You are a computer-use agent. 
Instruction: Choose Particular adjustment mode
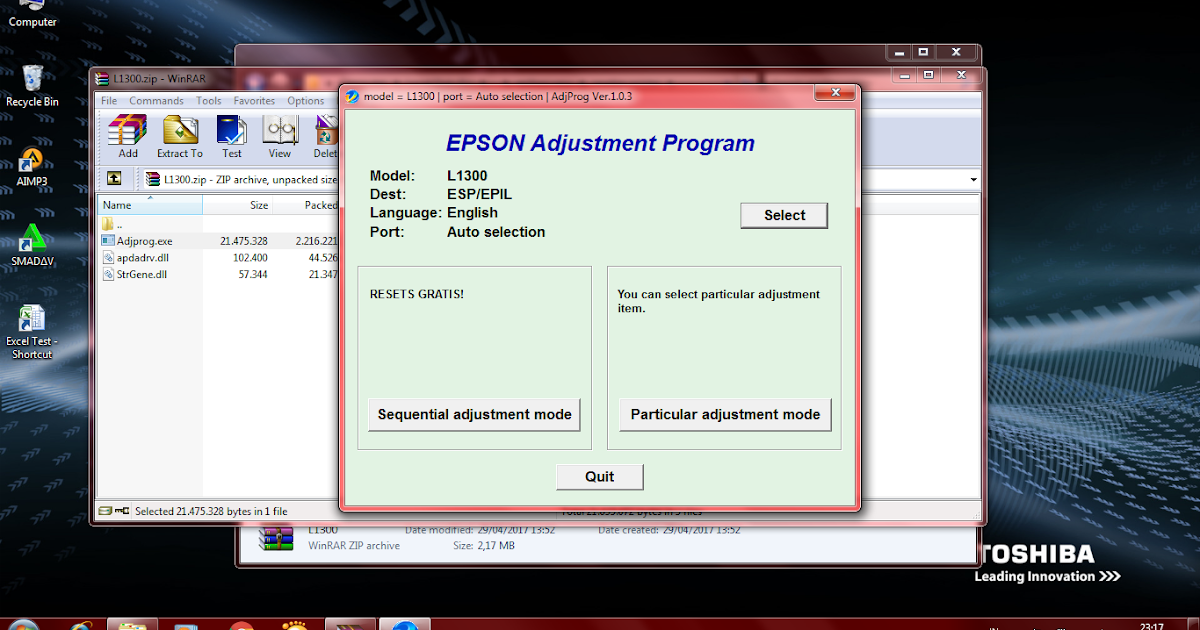pos(725,414)
